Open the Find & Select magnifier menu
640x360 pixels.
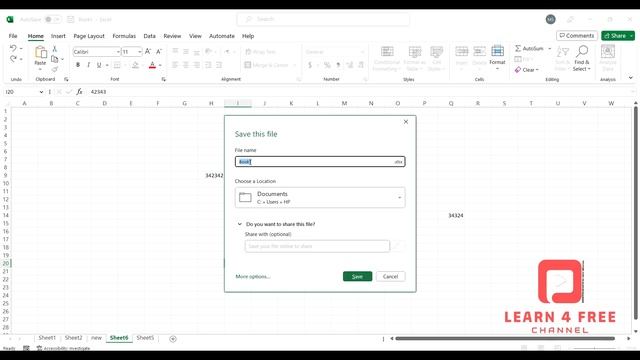click(582, 58)
